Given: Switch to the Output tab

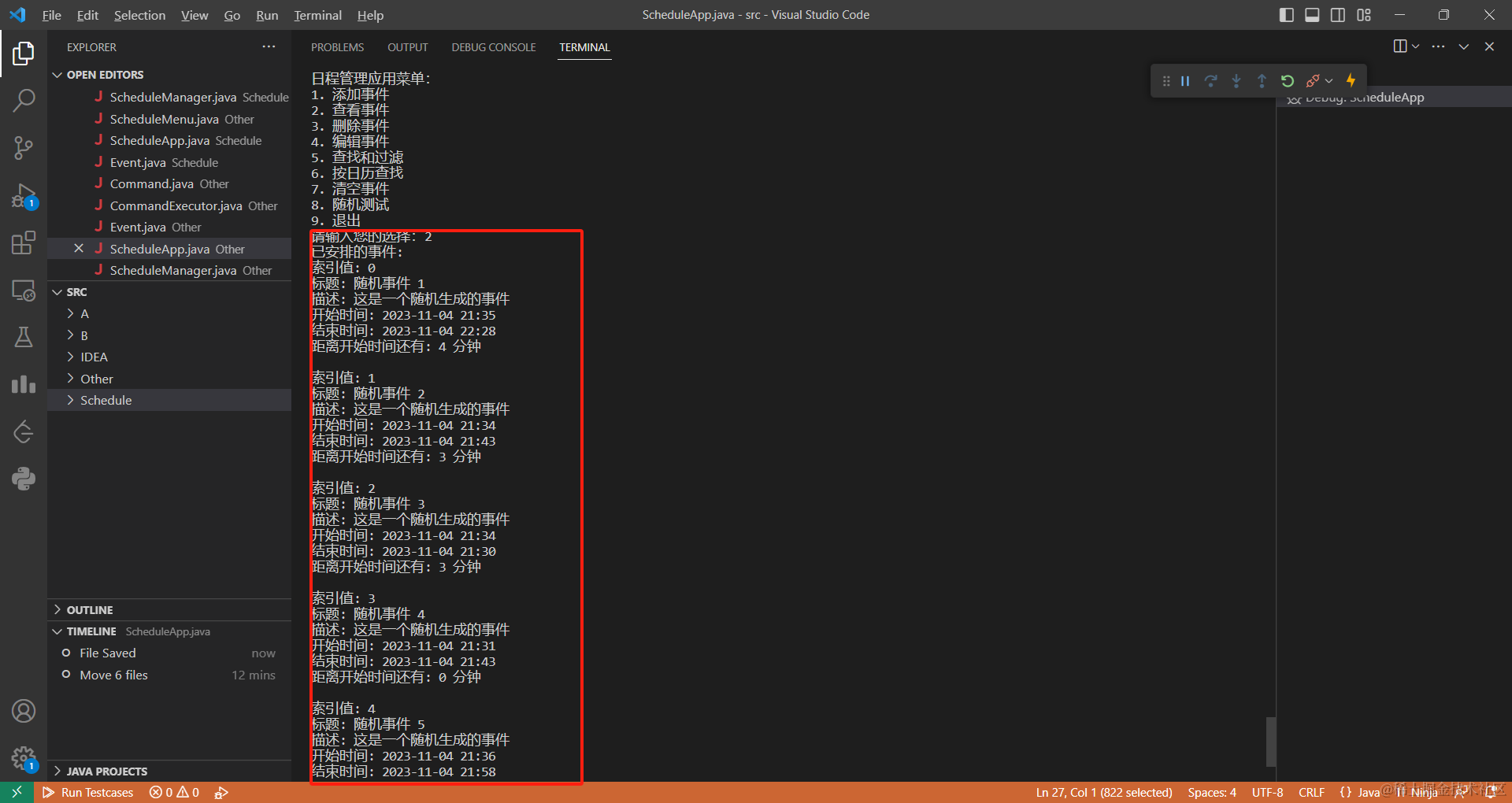Looking at the screenshot, I should coord(408,47).
